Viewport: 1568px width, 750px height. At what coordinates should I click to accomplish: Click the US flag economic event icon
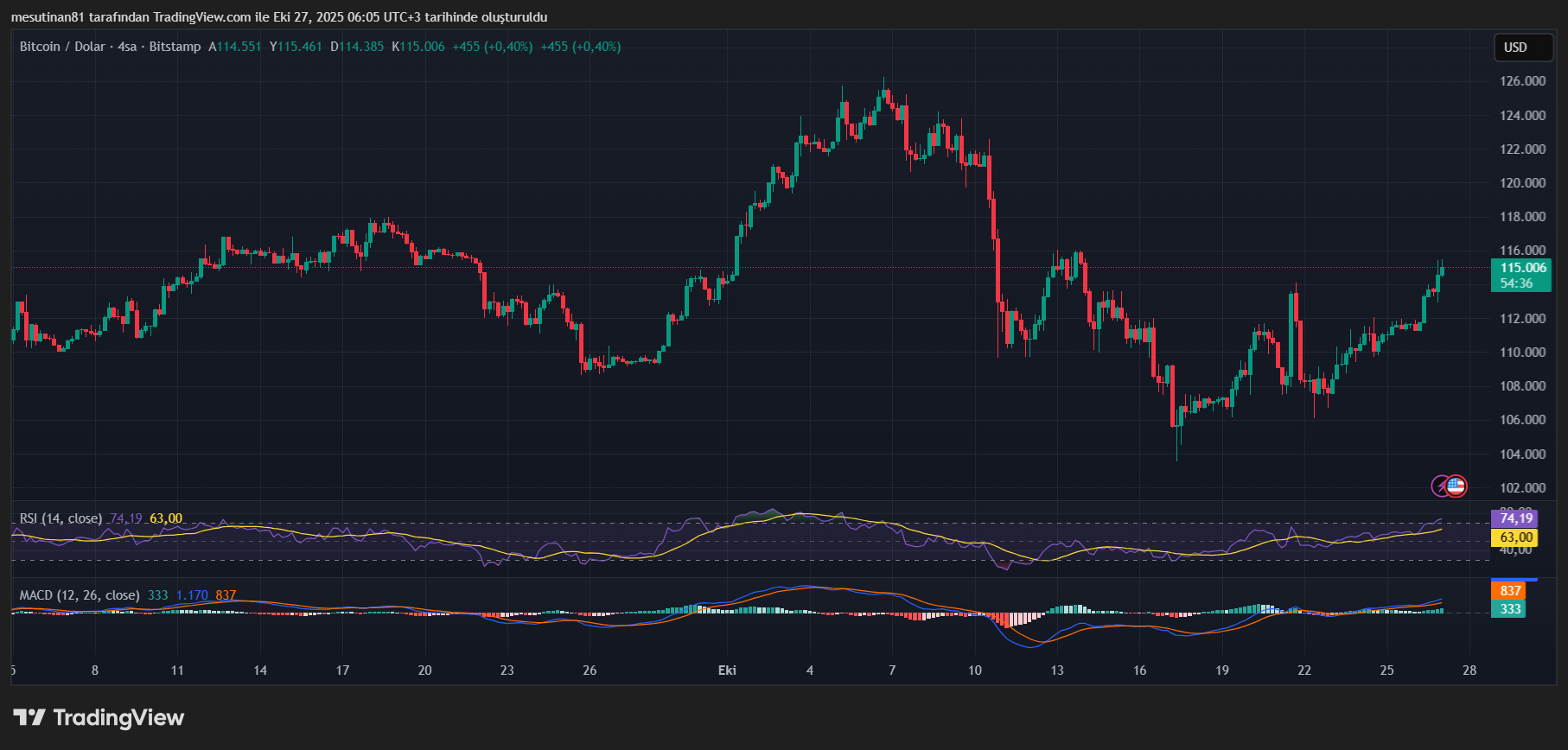[1456, 486]
